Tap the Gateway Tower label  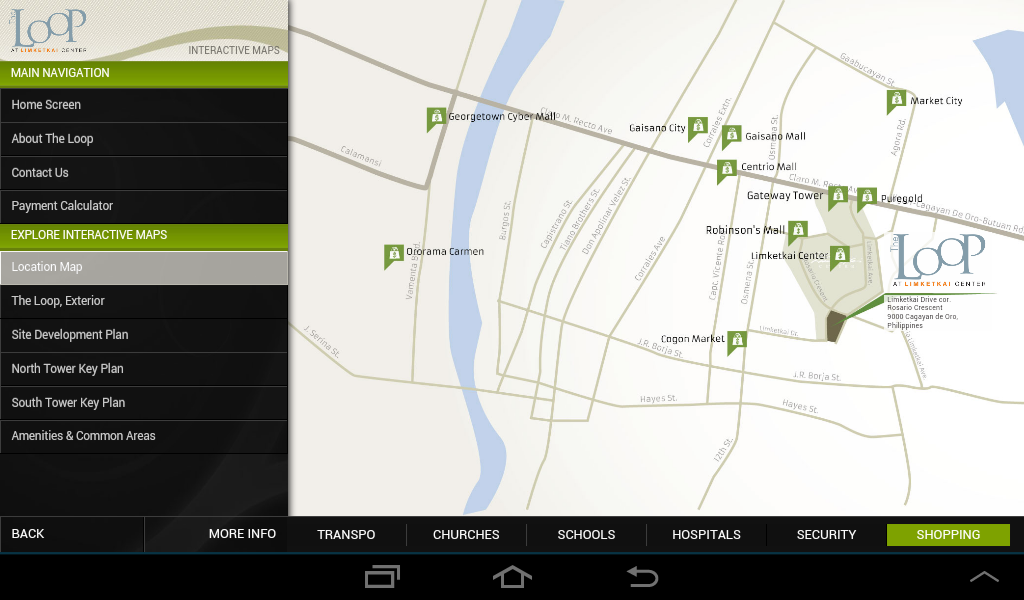[x=785, y=195]
